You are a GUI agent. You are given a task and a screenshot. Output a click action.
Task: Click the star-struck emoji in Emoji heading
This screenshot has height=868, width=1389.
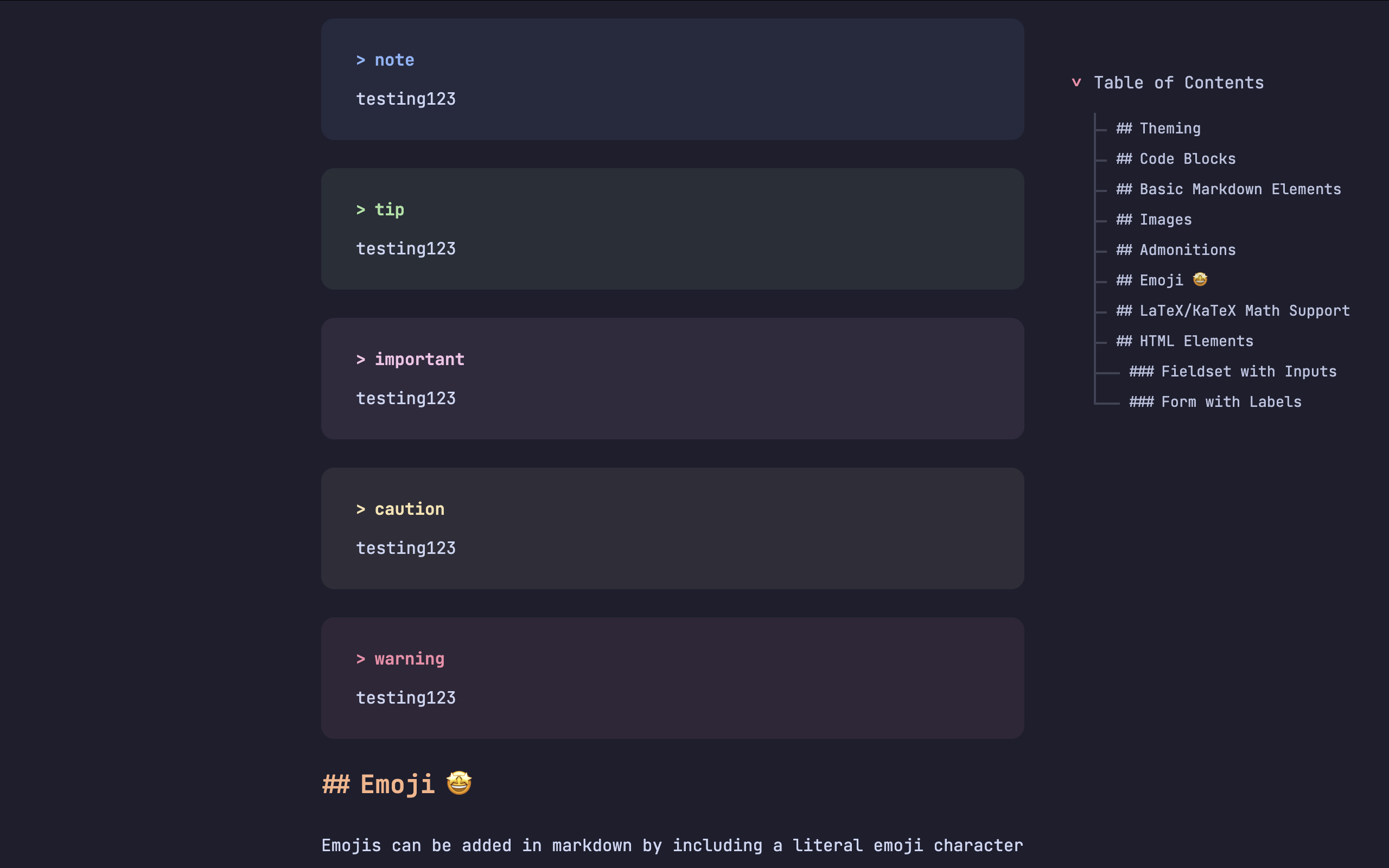click(x=459, y=783)
